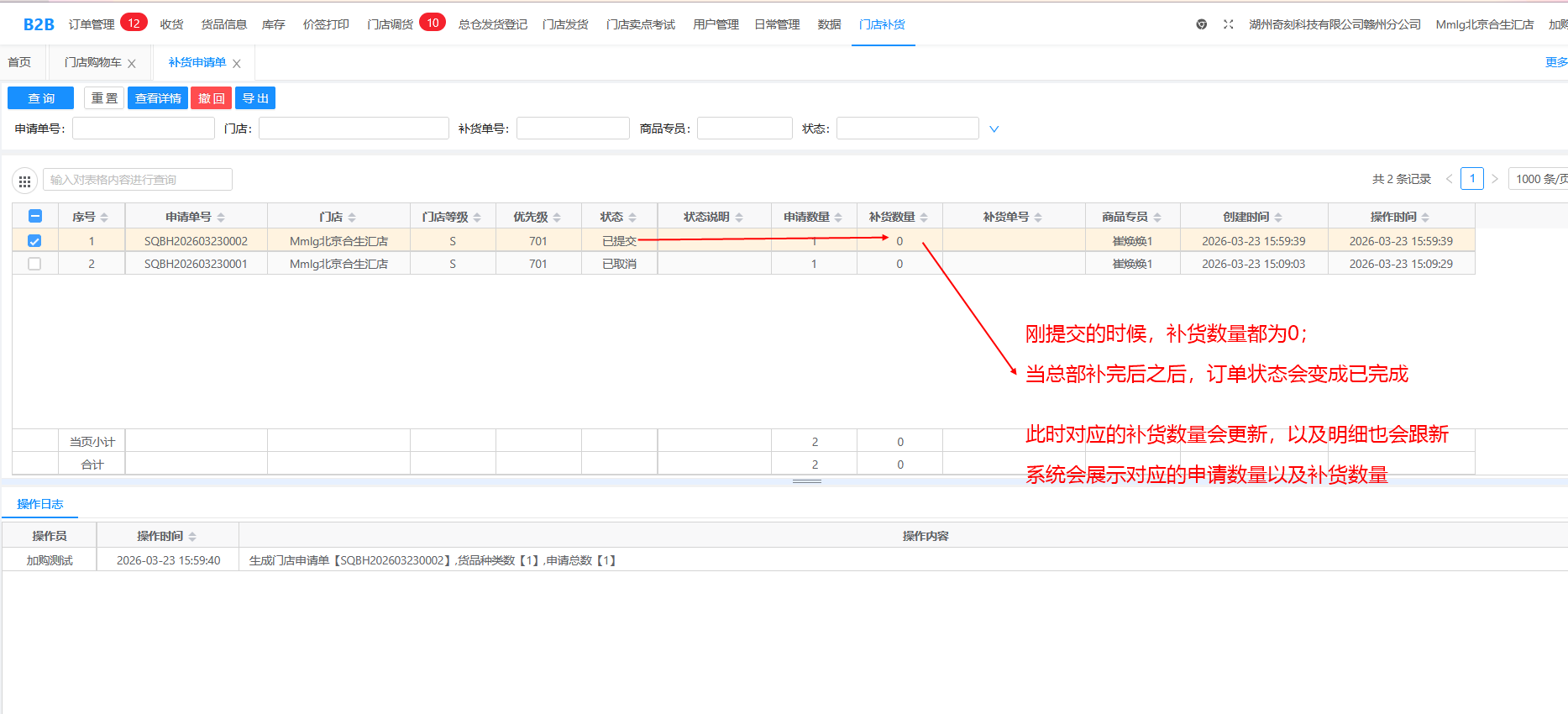
Task: Expand more search filters chevron
Action: pyautogui.click(x=994, y=129)
